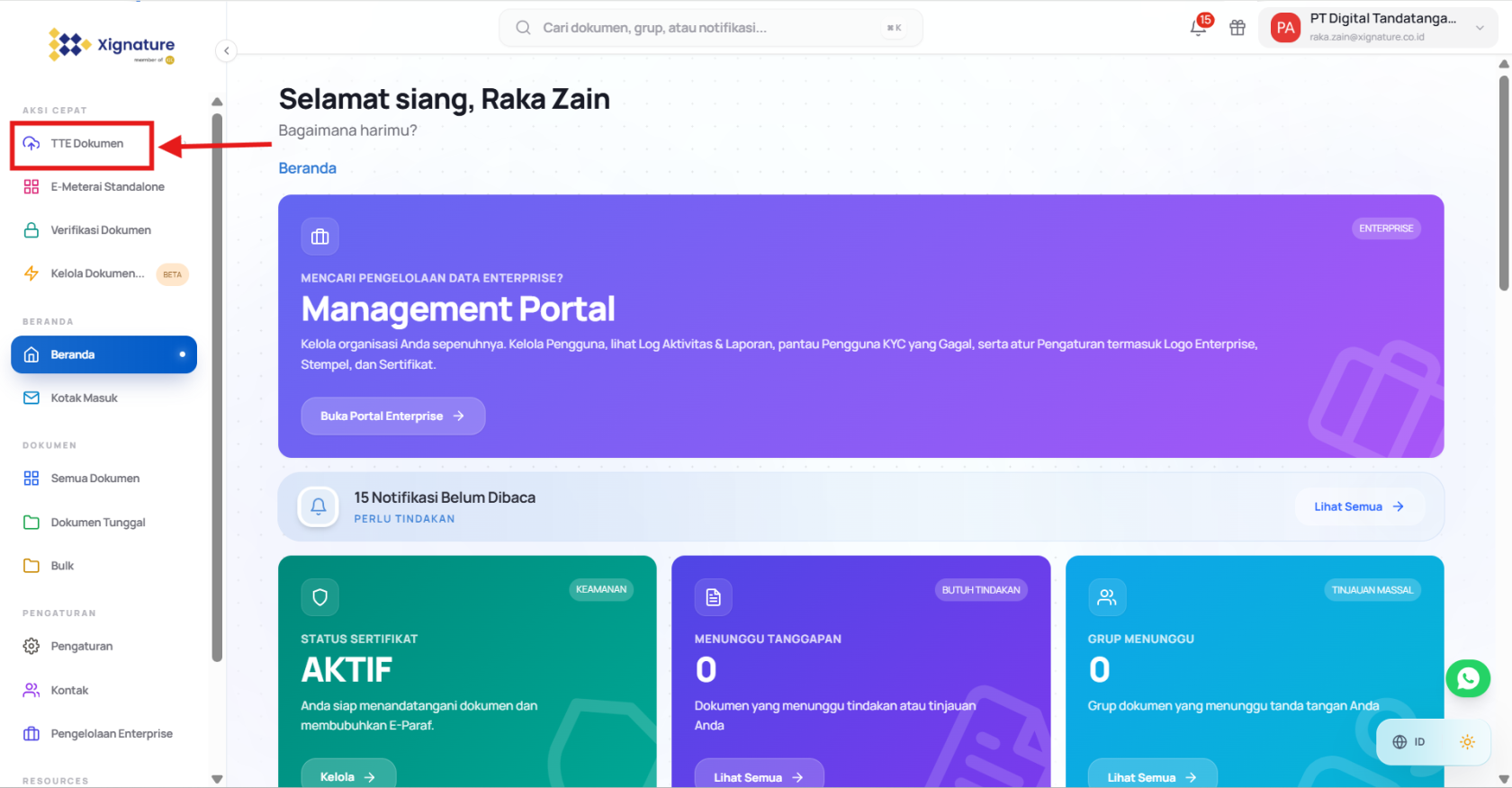
Task: Switch language via ID globe button
Action: click(1408, 742)
